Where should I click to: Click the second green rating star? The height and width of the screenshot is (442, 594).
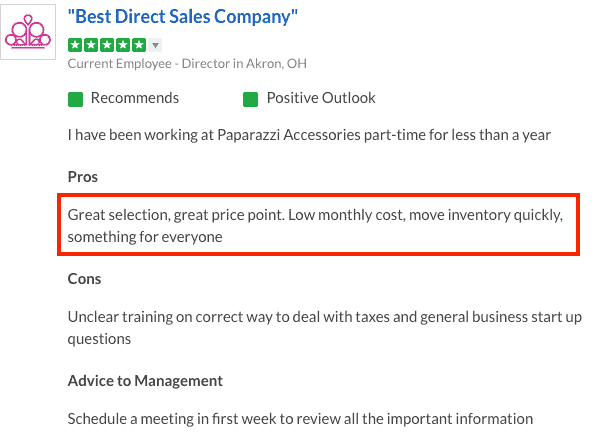pos(91,45)
